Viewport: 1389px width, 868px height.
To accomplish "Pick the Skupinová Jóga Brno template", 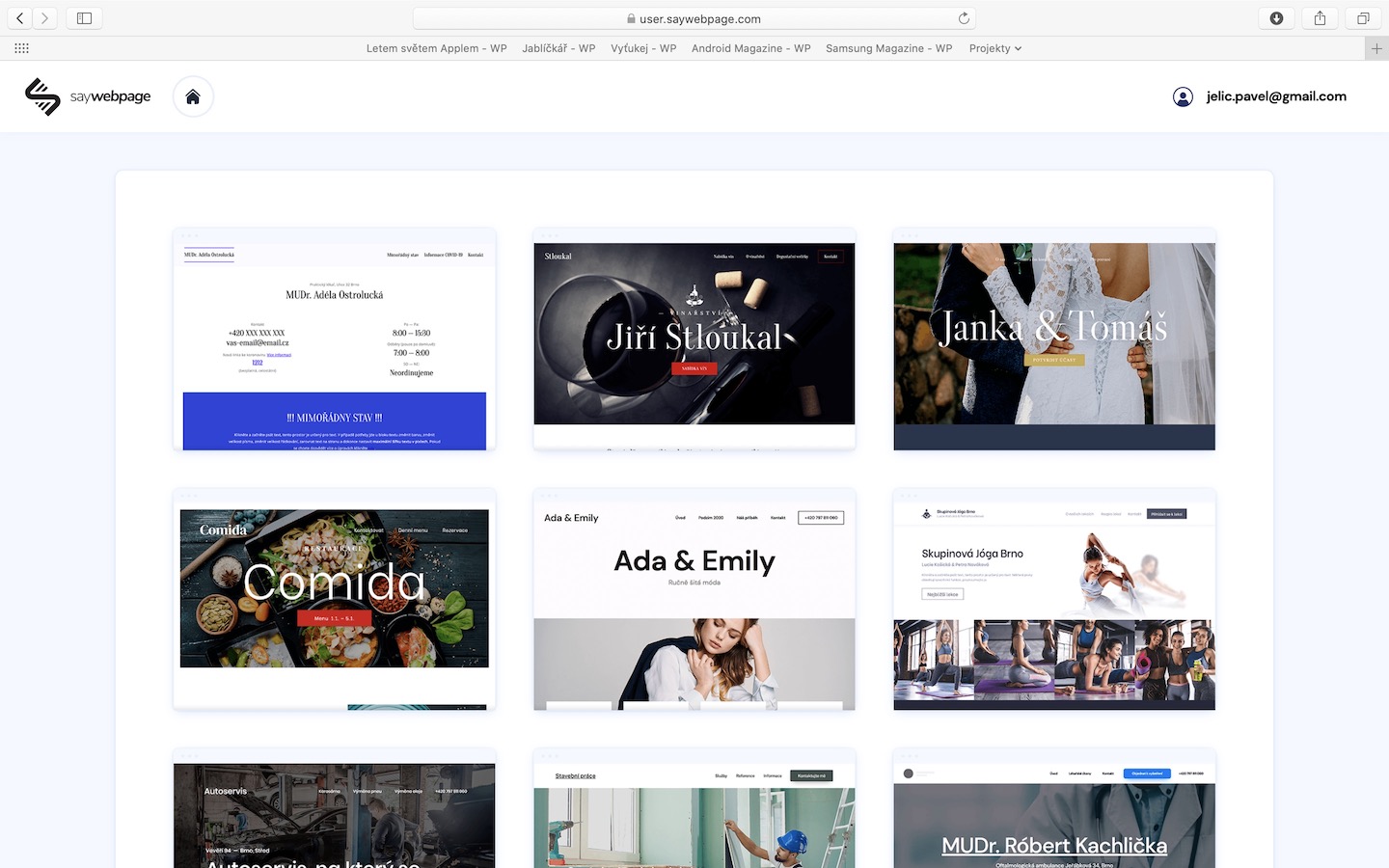I will pyautogui.click(x=1054, y=600).
